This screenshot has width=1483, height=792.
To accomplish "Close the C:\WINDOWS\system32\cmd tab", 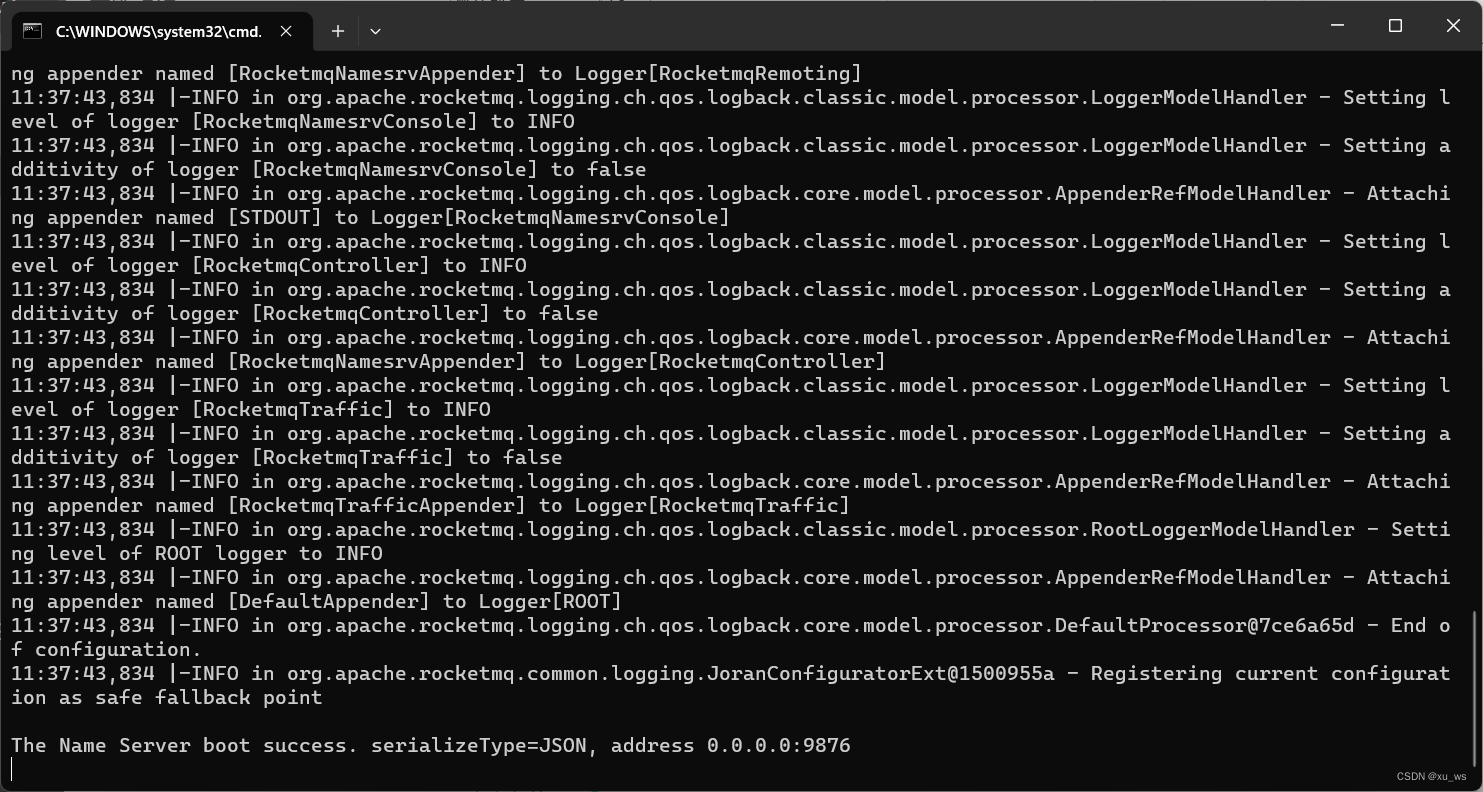I will 285,31.
